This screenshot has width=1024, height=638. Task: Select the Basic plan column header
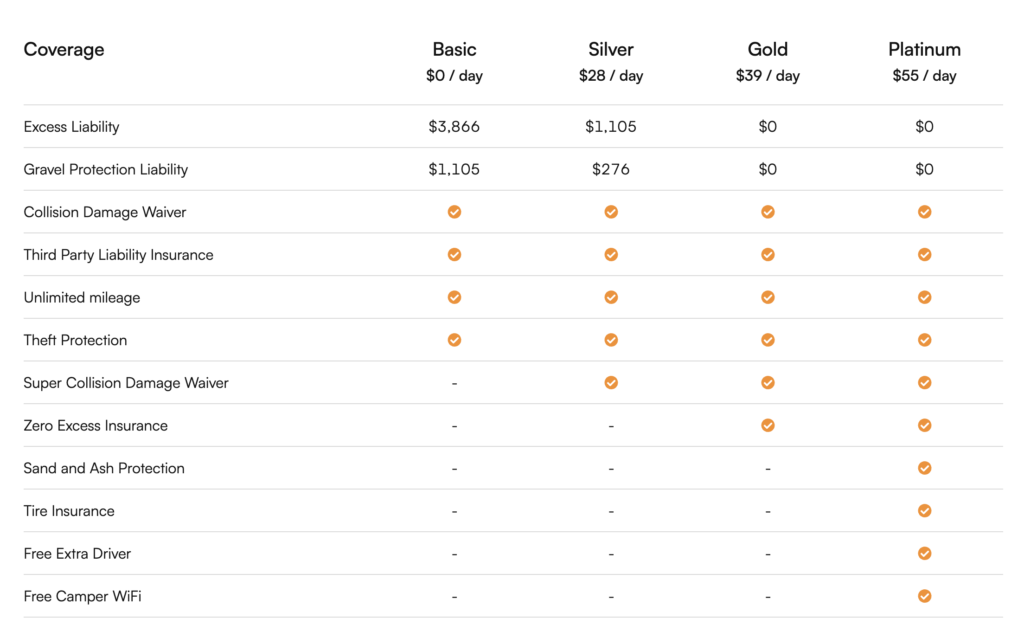(454, 49)
